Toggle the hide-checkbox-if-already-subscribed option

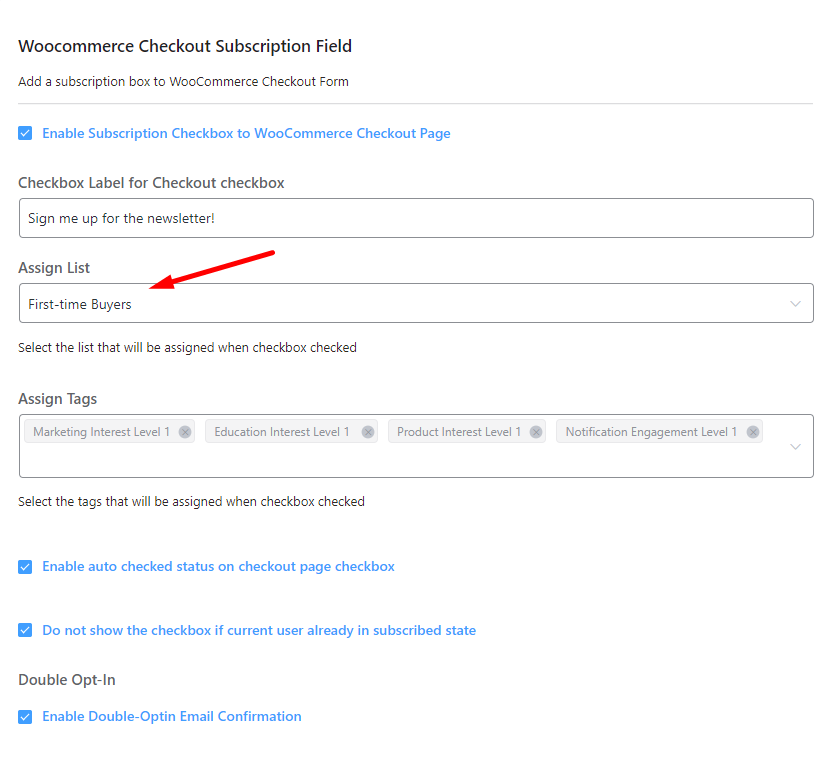[25, 631]
